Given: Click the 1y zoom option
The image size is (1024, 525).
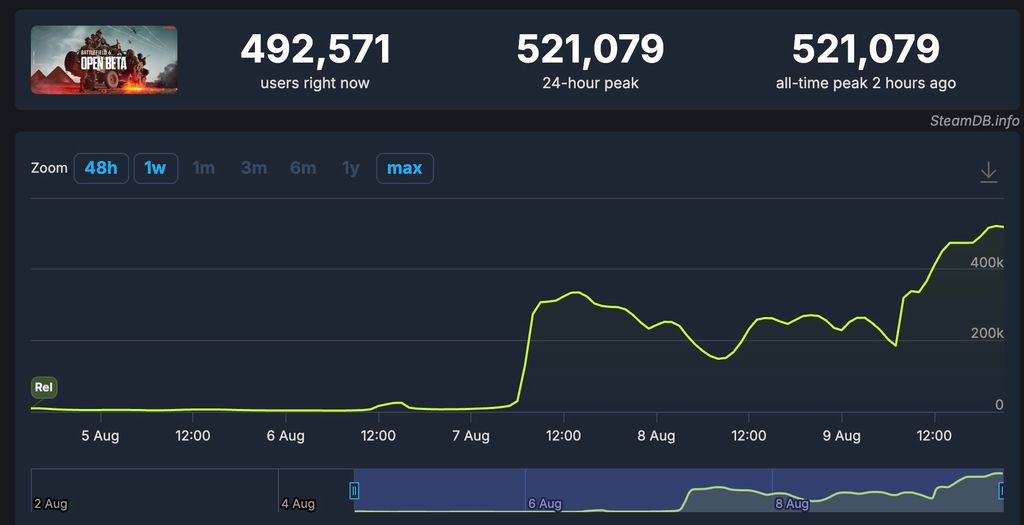Looking at the screenshot, I should [x=350, y=168].
